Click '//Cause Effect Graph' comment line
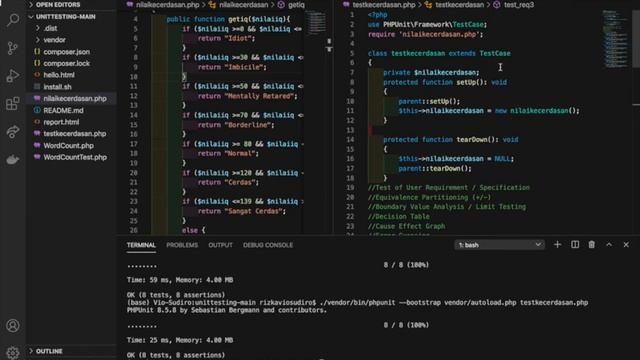Viewport: 640px width, 360px height. tap(406, 226)
